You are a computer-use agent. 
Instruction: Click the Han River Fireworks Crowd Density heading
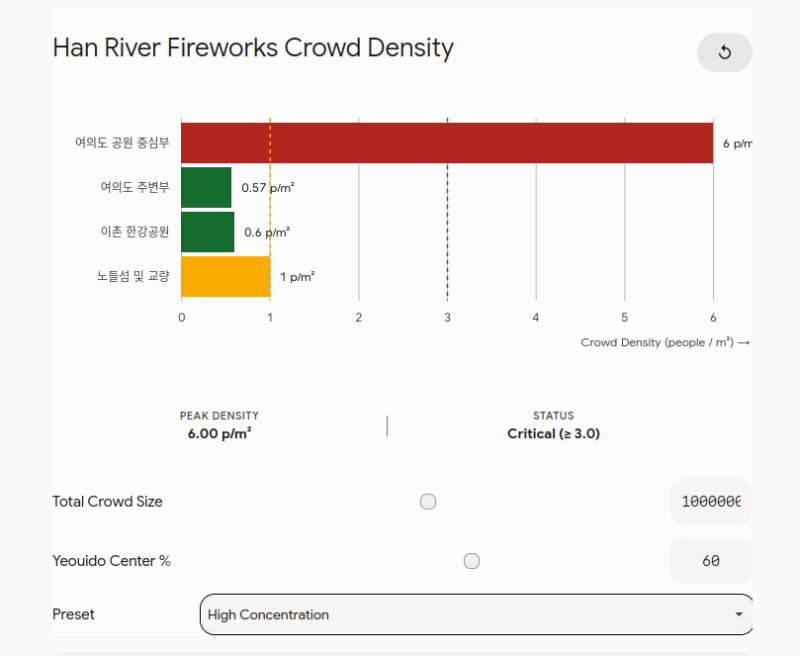pyautogui.click(x=253, y=48)
